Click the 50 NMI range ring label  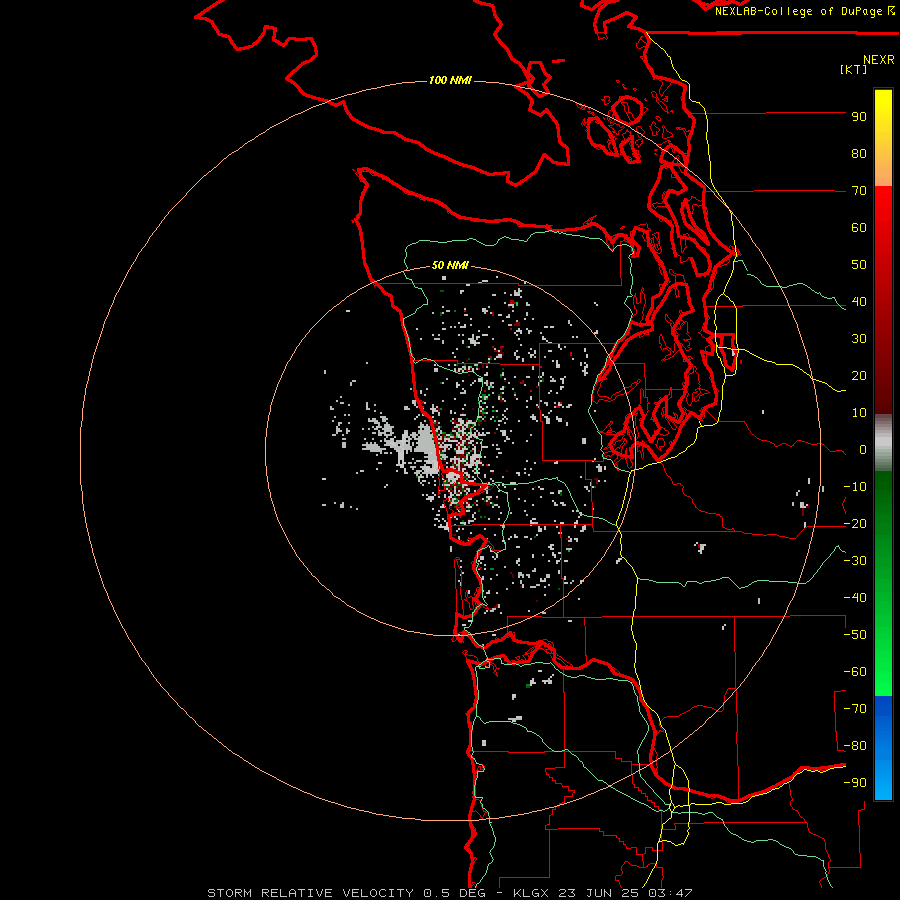[x=450, y=265]
